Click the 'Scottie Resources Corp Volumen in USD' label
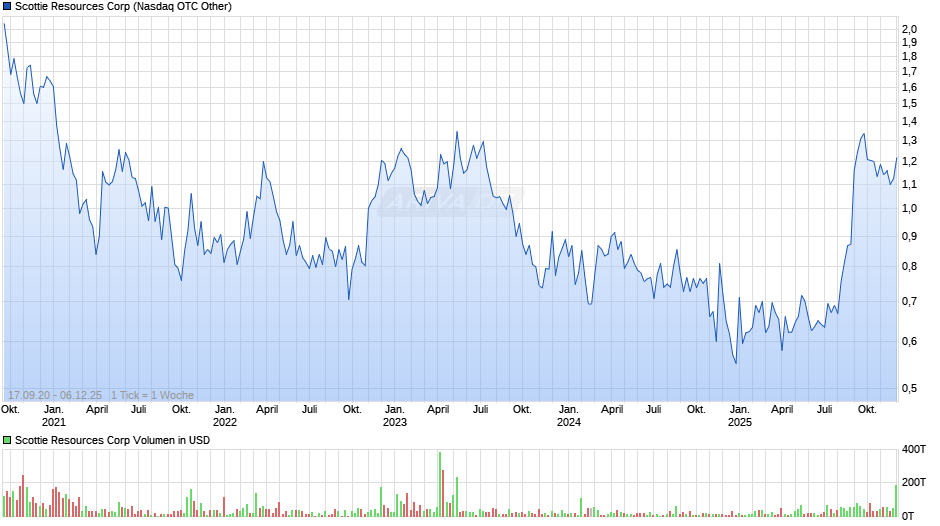The width and height of the screenshot is (940, 526). [113, 440]
